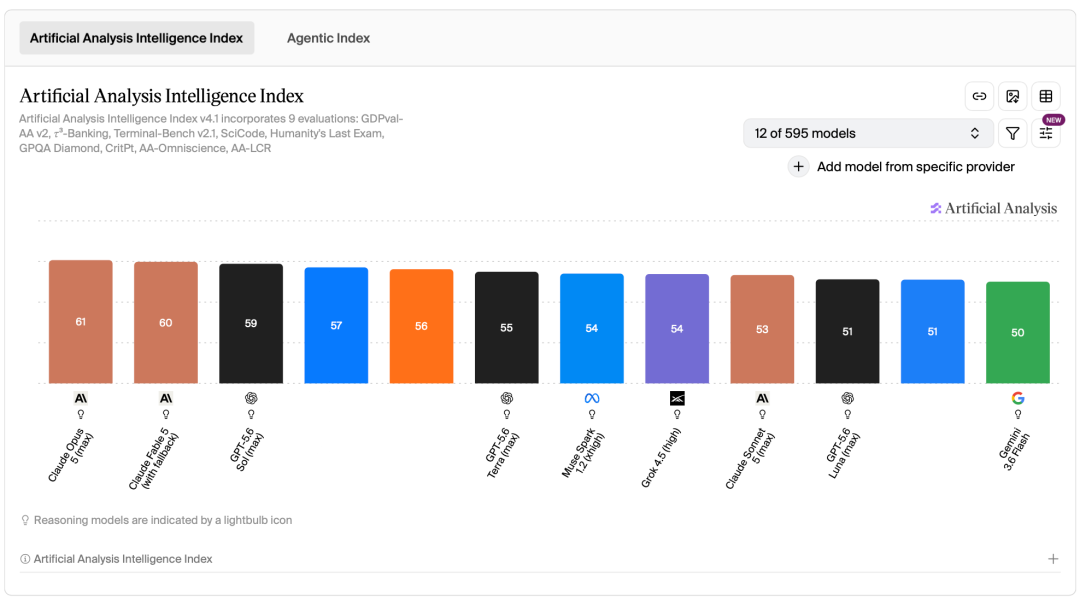Click the Meta logo under Muse Spark
The height and width of the screenshot is (606, 1080).
[592, 398]
